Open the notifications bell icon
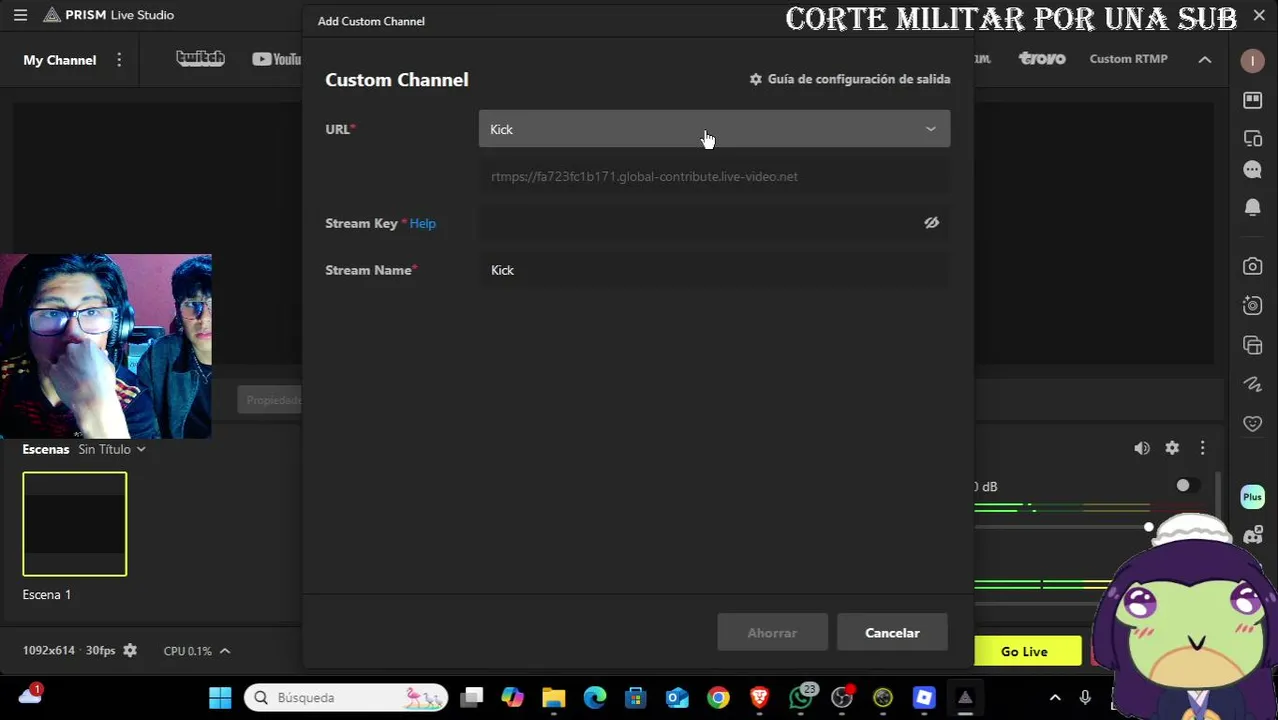The width and height of the screenshot is (1278, 720). [x=1253, y=207]
